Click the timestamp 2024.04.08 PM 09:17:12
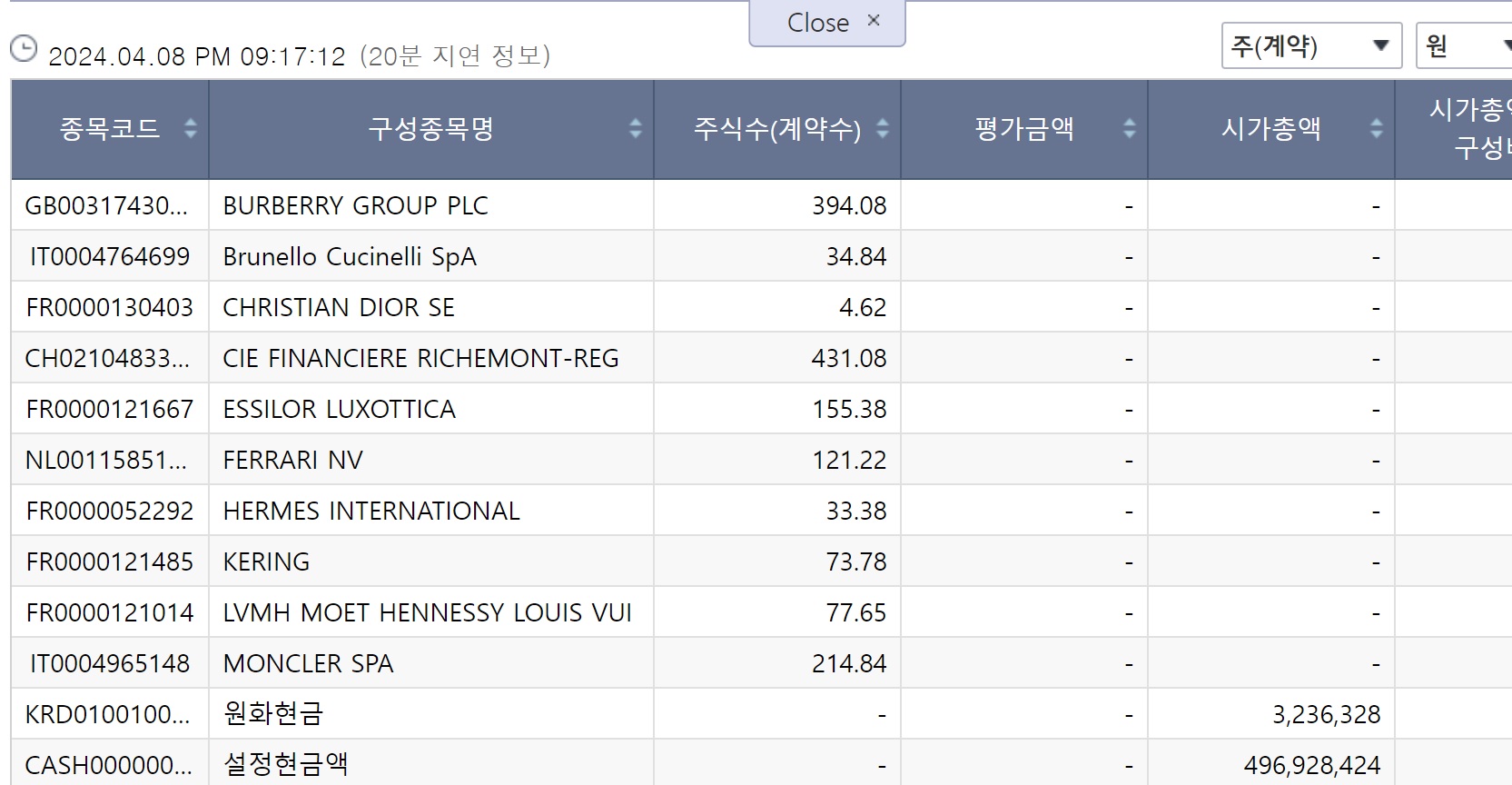Screen dimensions: 1512x785 (197, 56)
